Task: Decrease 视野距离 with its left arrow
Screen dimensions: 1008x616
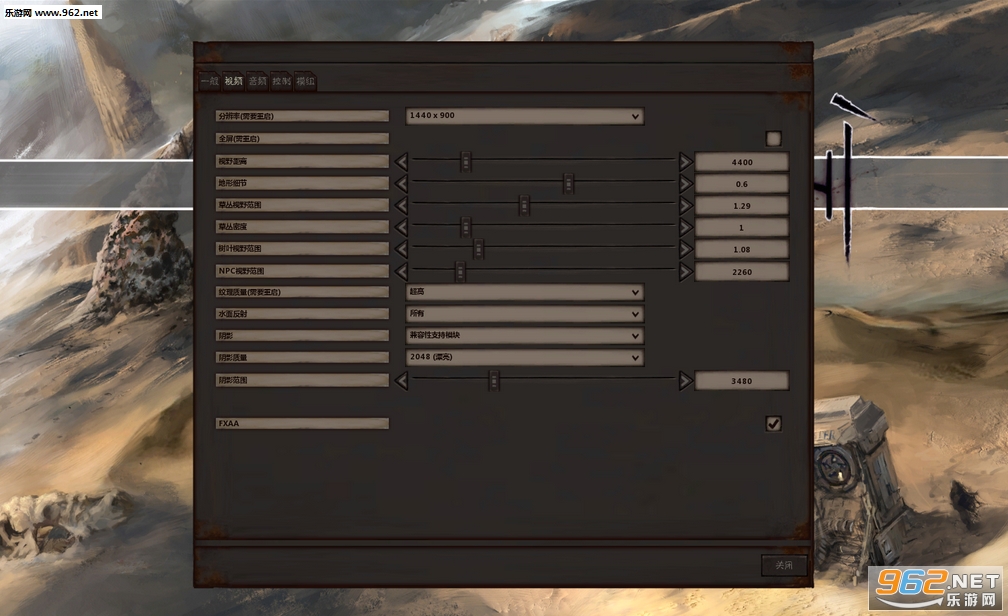Action: [x=401, y=161]
